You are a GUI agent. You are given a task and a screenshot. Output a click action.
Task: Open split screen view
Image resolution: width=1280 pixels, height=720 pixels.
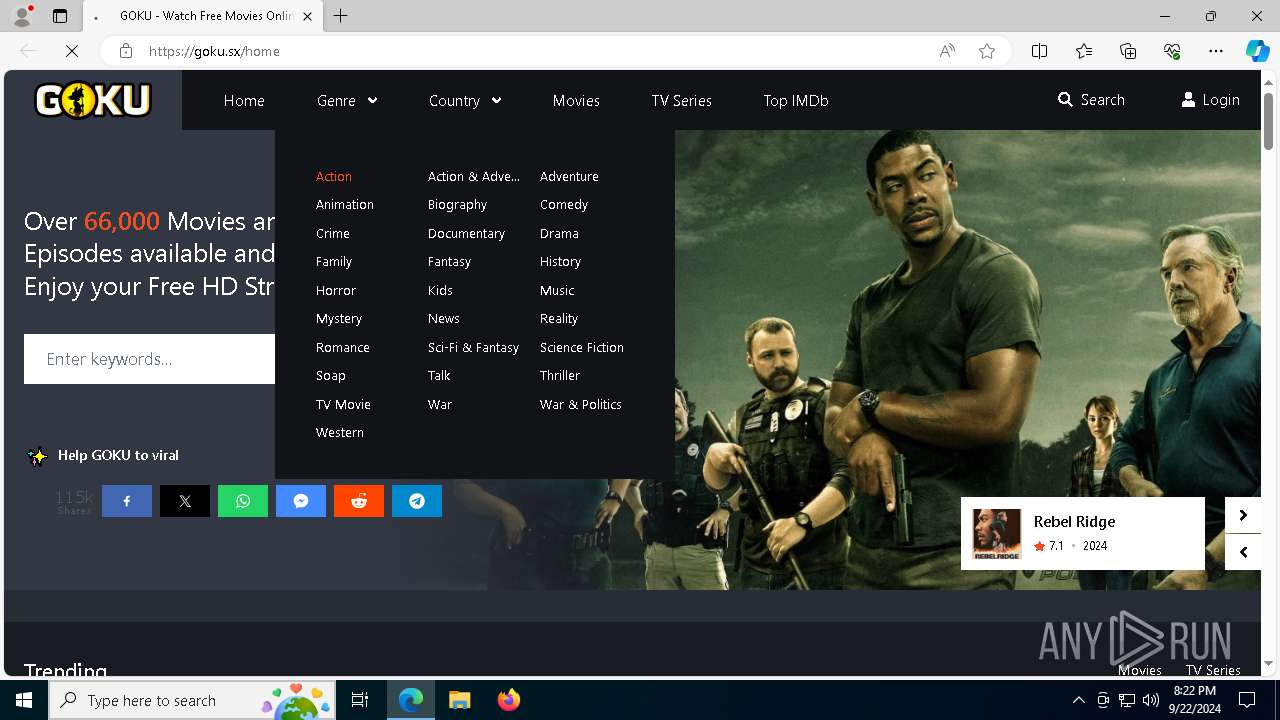coord(1039,51)
